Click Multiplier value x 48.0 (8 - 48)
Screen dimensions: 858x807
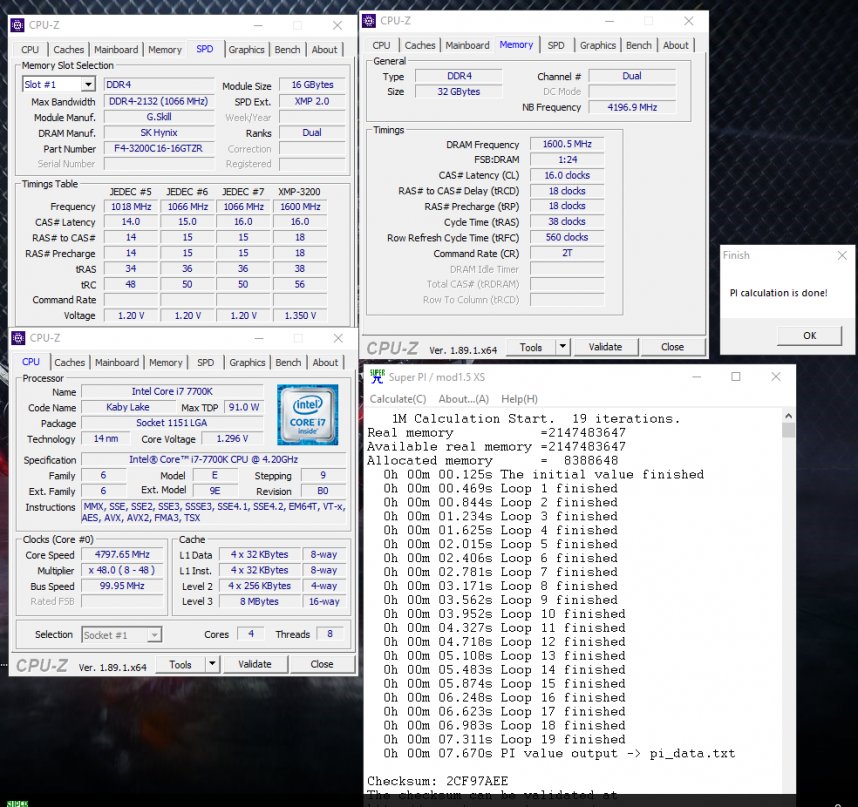[122, 570]
